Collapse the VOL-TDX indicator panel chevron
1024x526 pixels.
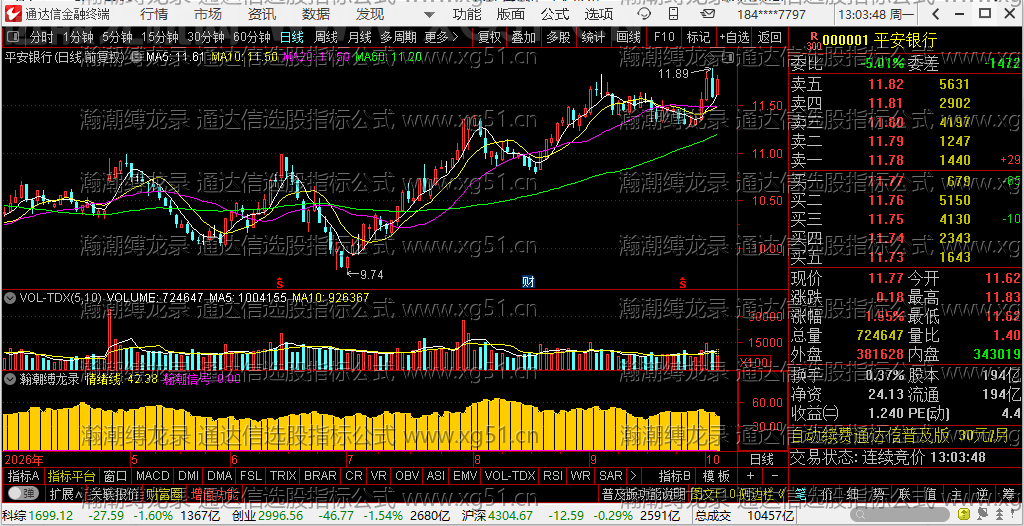(x=10, y=297)
